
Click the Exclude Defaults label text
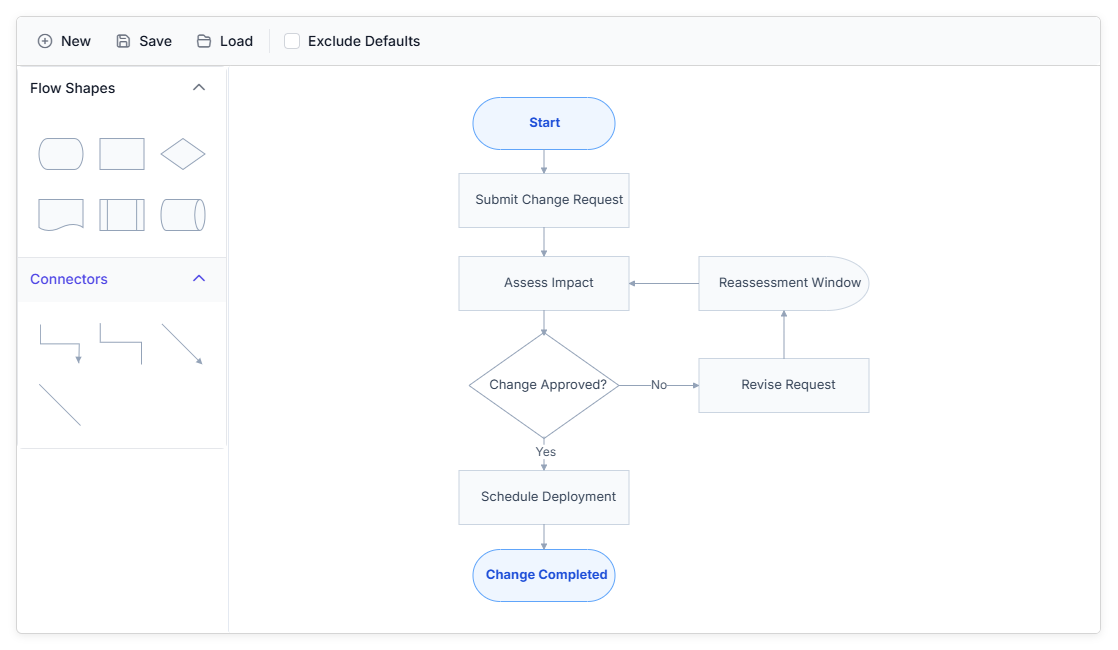364,41
